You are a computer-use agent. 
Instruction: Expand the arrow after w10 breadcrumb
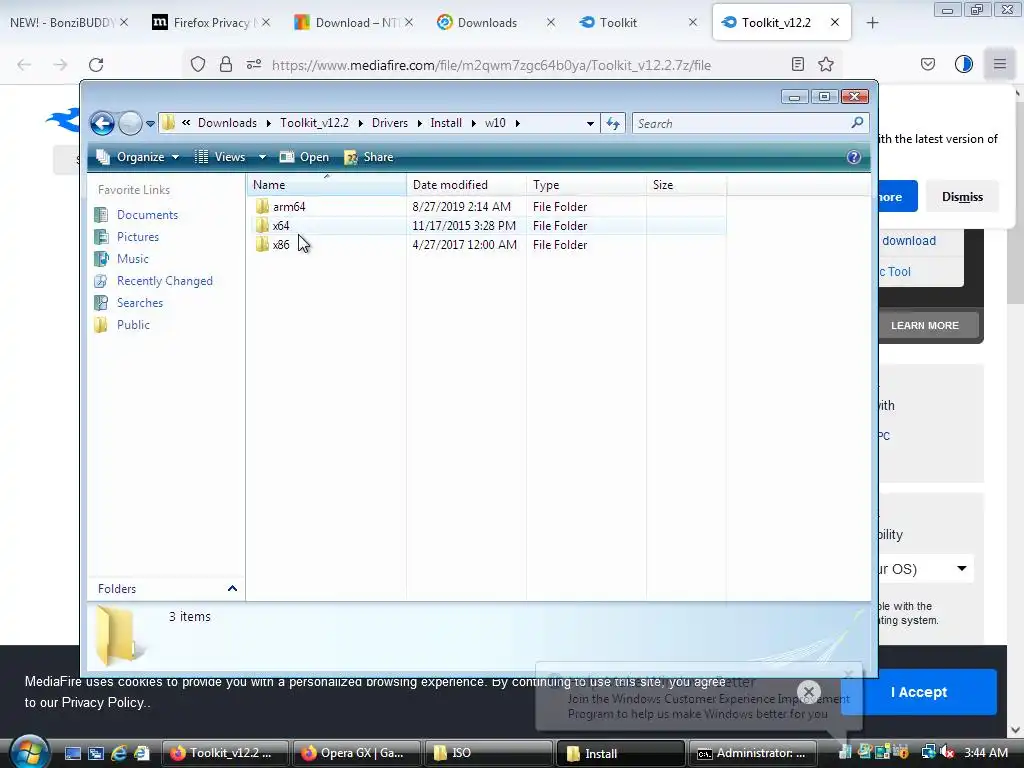pos(517,123)
